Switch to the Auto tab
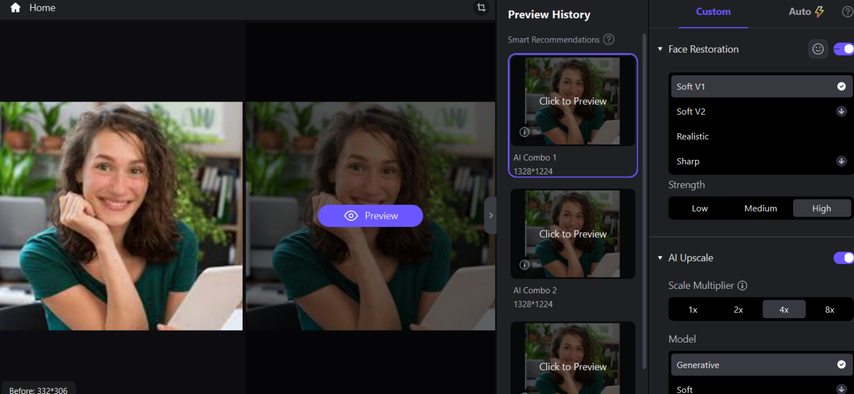This screenshot has height=394, width=854. [x=806, y=11]
